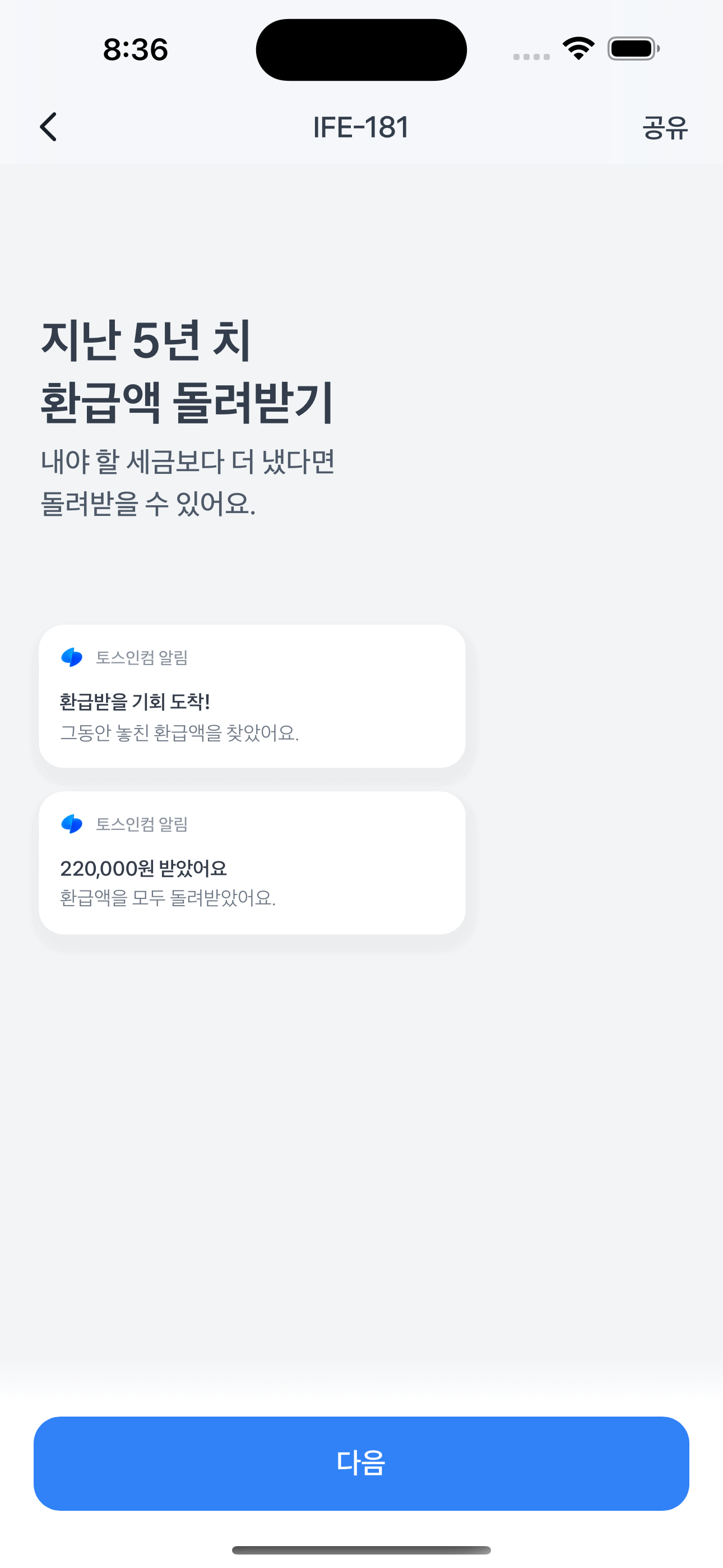Viewport: 723px width, 1568px height.
Task: Tap the 지난 5년 치 환급액 돌려받기 heading
Action: click(x=187, y=371)
